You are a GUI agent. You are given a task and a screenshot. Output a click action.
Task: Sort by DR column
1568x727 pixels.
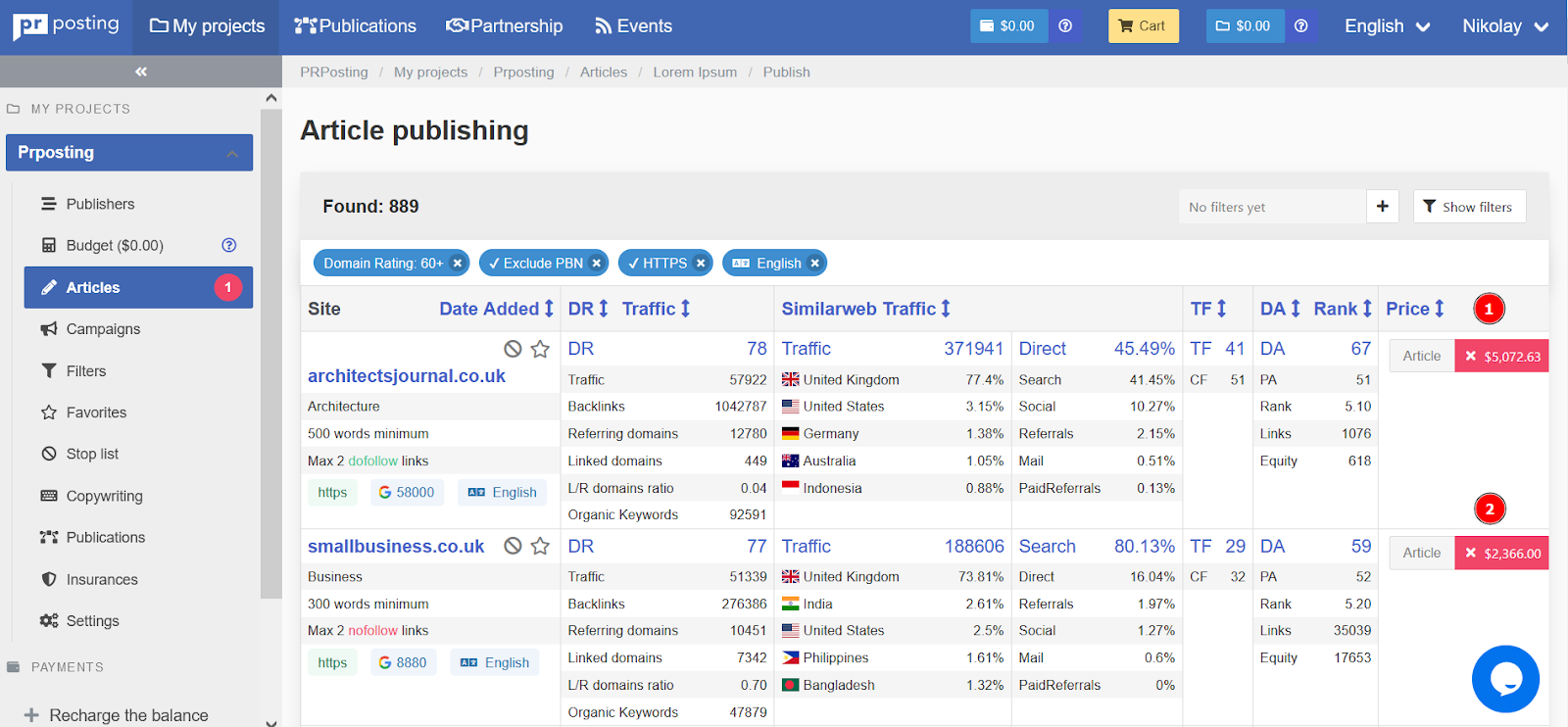589,309
